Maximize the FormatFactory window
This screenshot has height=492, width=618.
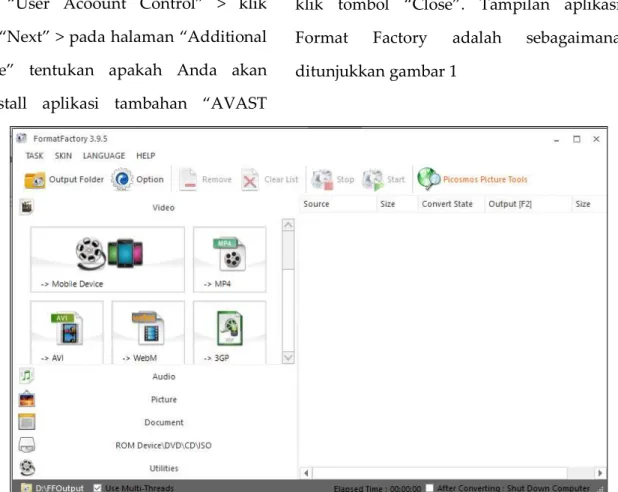[577, 139]
